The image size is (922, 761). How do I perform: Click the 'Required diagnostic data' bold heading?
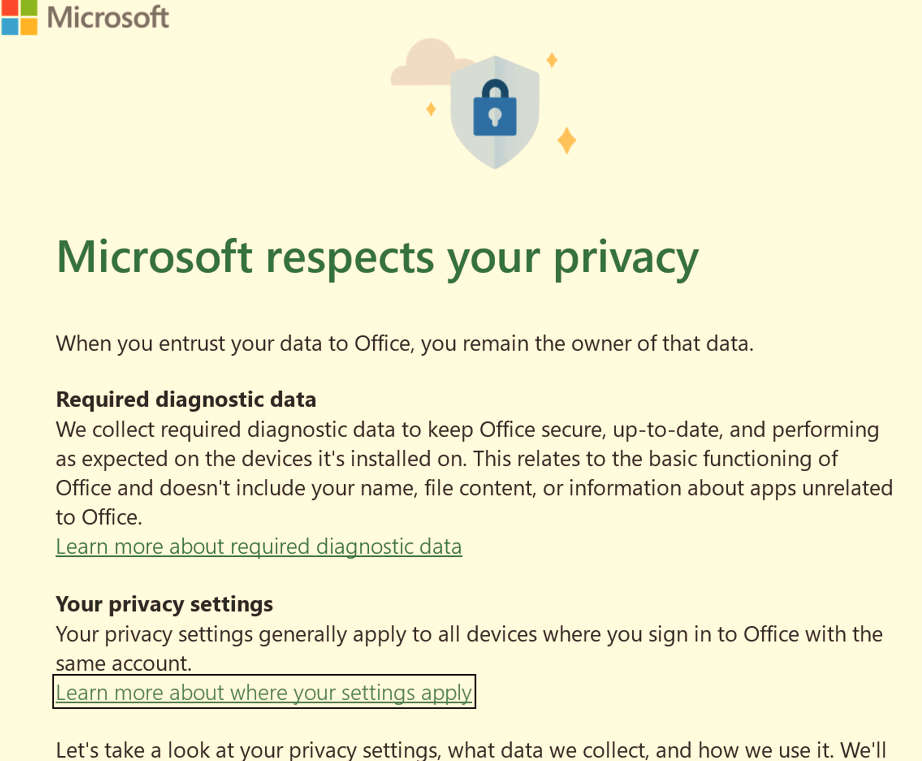coord(186,399)
